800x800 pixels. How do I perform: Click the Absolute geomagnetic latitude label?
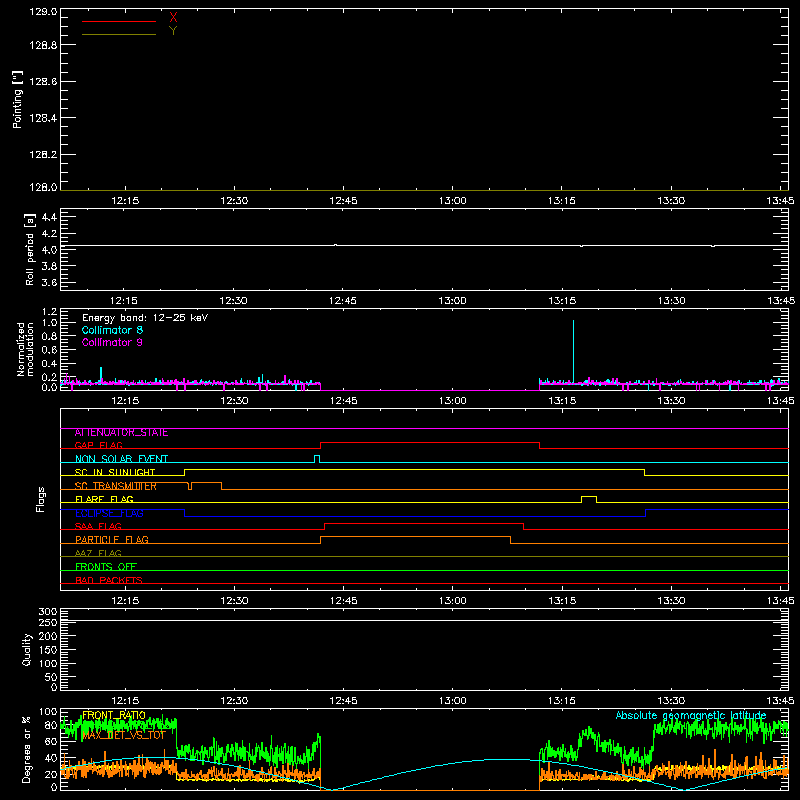[691, 715]
